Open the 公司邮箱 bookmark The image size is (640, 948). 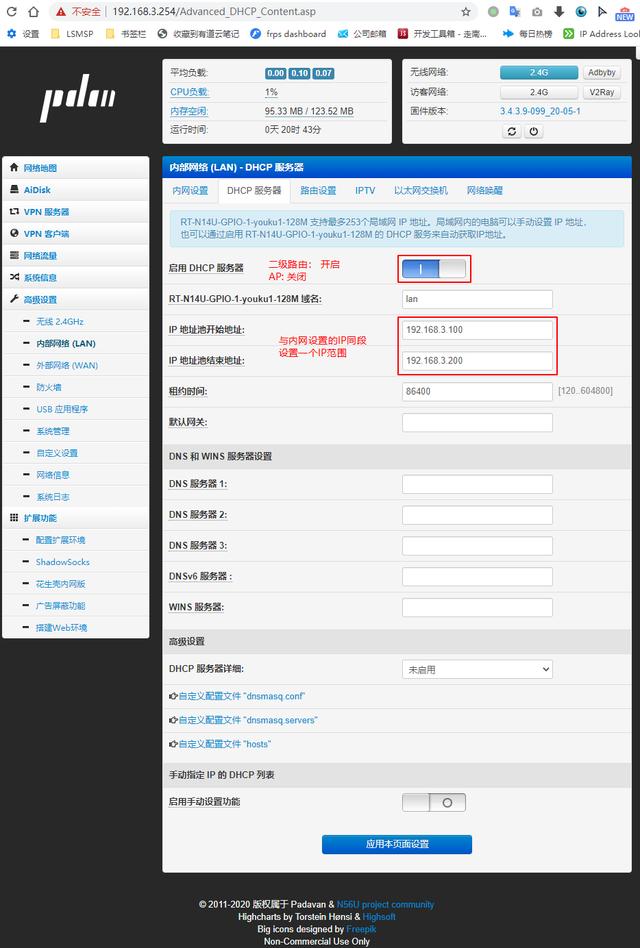[362, 34]
